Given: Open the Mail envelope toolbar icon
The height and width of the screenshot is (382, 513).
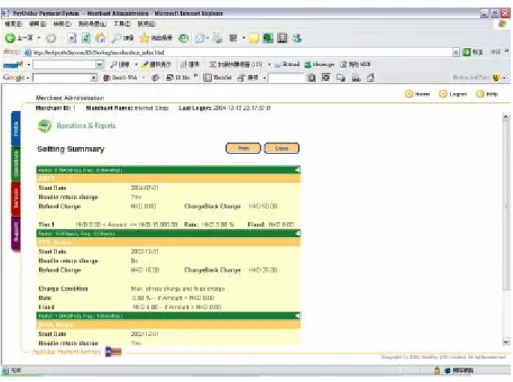Looking at the screenshot, I should [200, 38].
